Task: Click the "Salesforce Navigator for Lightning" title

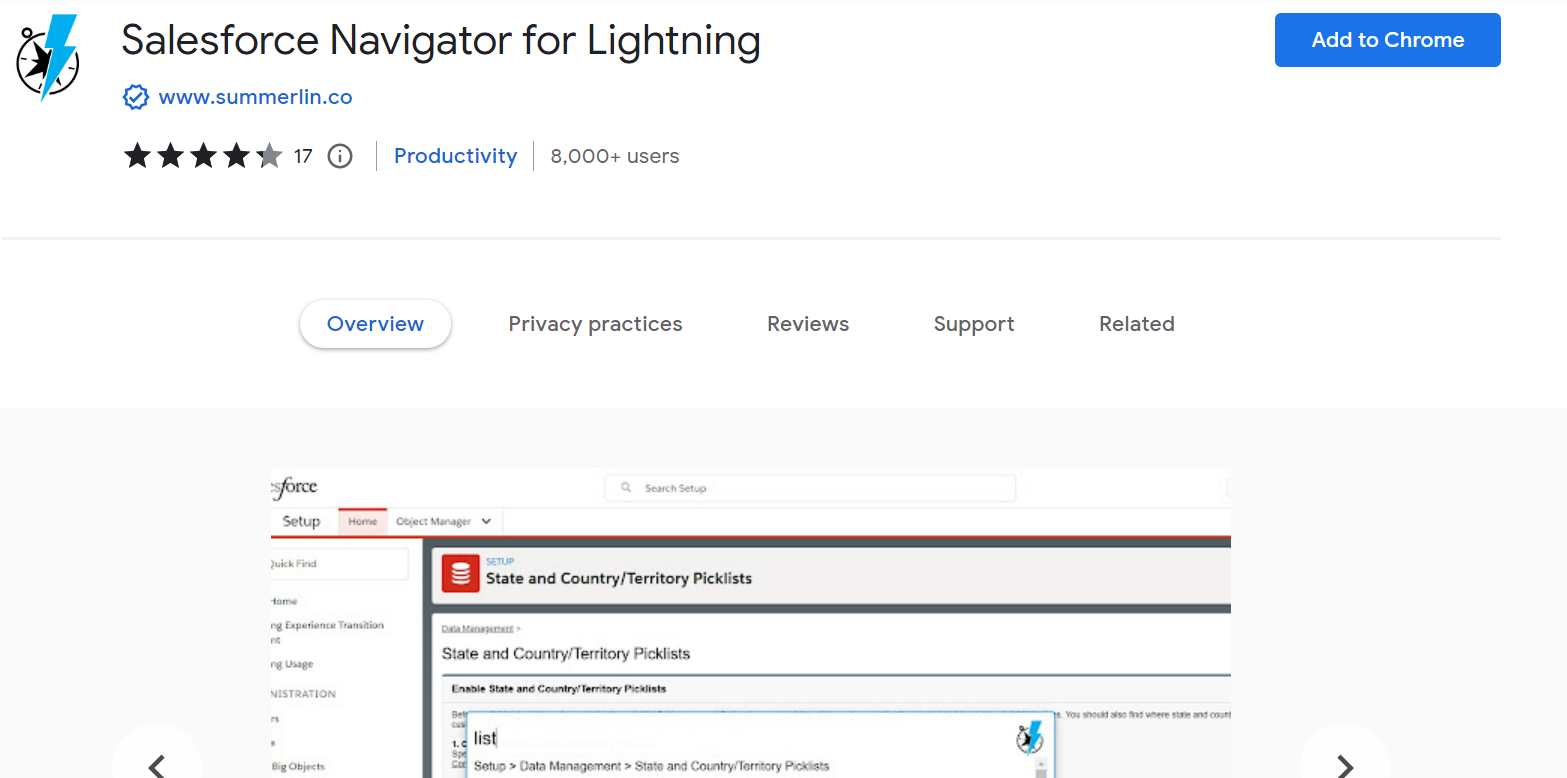Action: click(441, 40)
